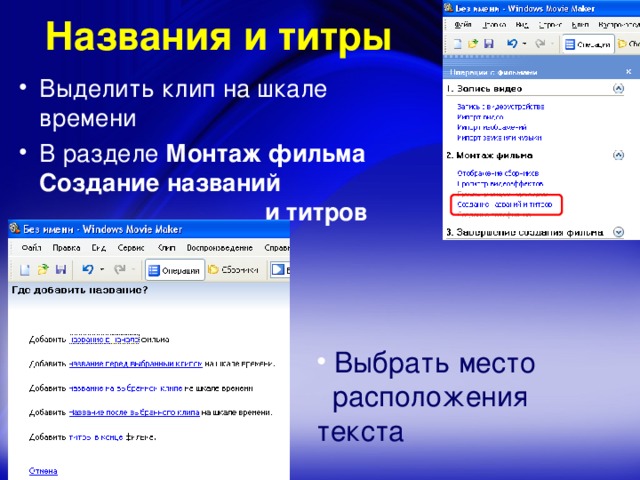Click '3. Завершение создания фильма' heading text
The width and height of the screenshot is (640, 480).
coord(524,232)
